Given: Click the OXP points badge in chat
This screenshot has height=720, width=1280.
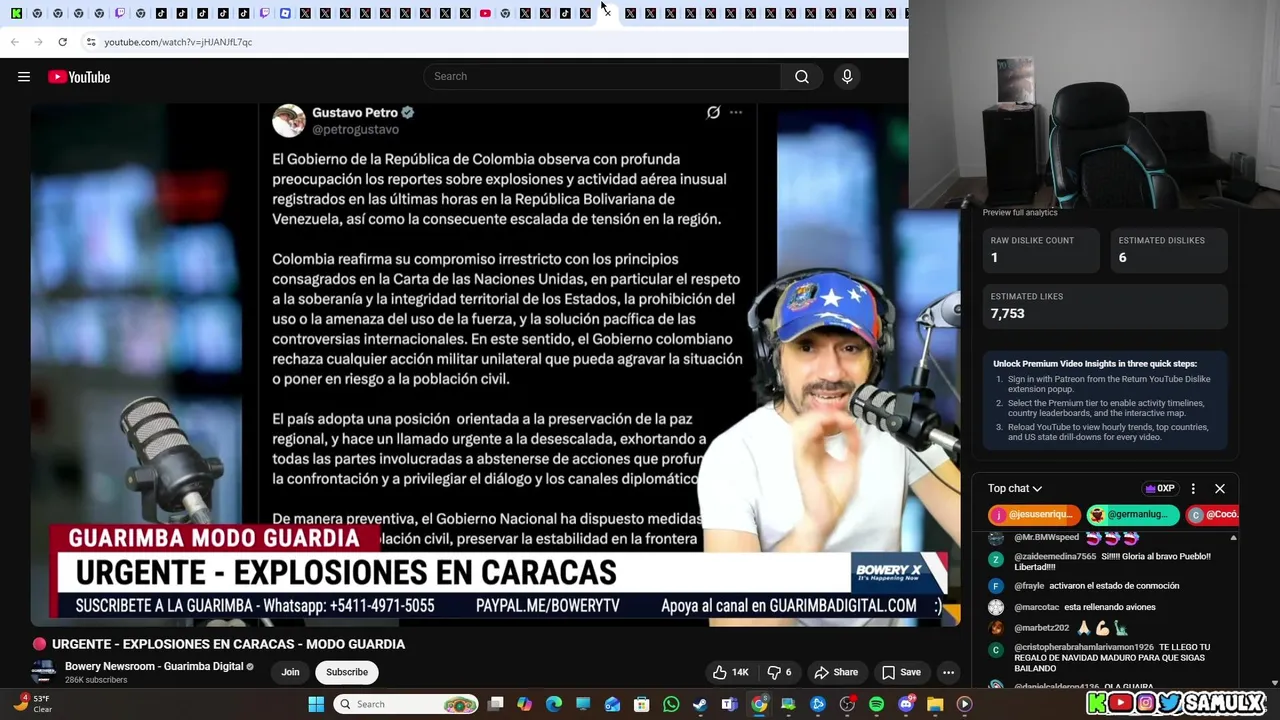Looking at the screenshot, I should coord(1160,489).
